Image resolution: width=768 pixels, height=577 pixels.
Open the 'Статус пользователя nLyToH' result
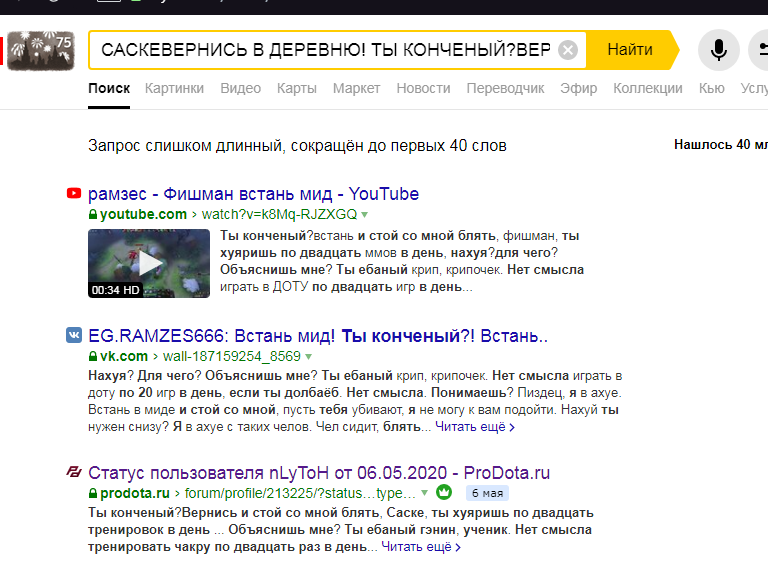point(319,473)
